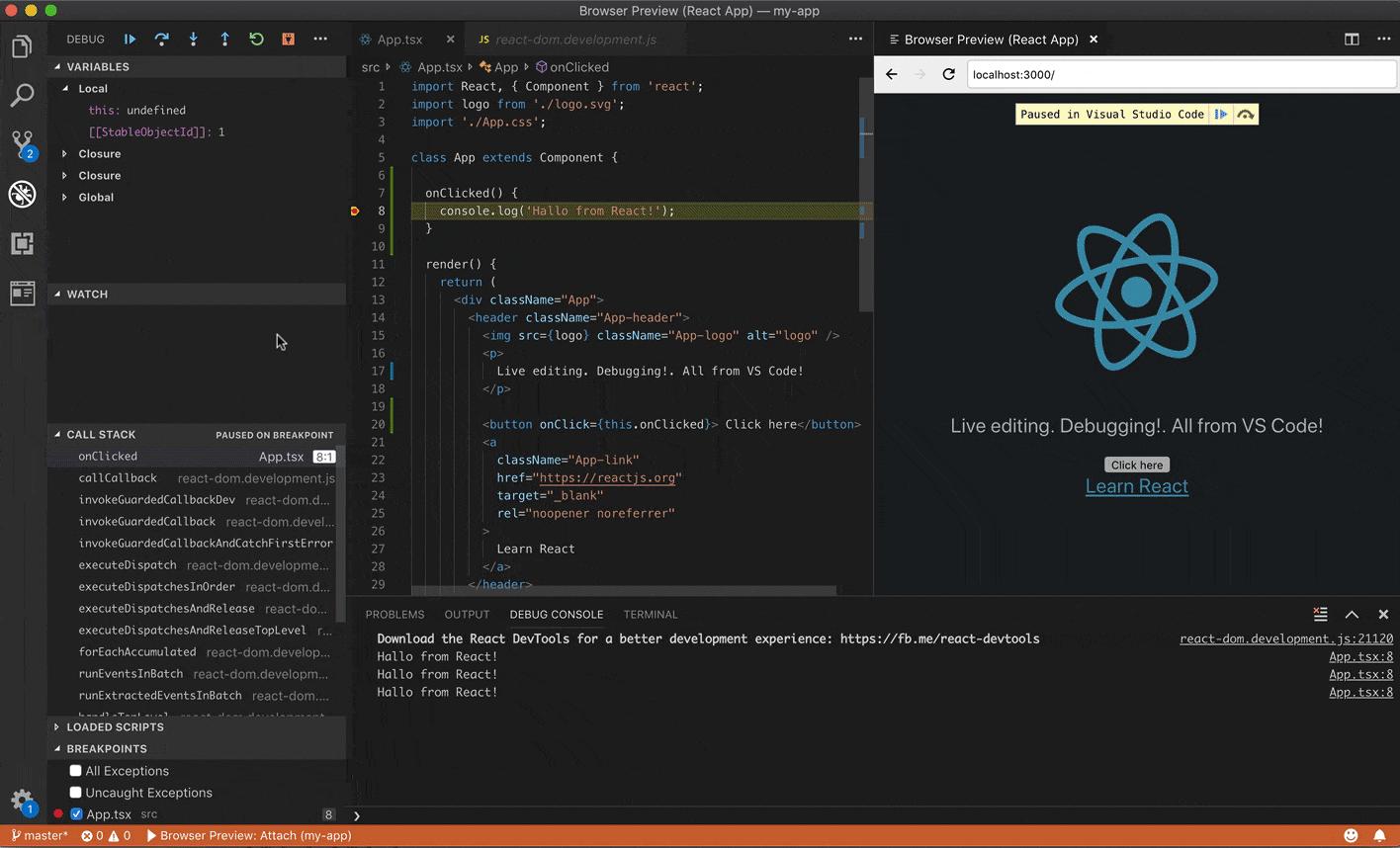Viewport: 1400px width, 848px height.
Task: Click the Step Into debug icon
Action: tap(193, 40)
